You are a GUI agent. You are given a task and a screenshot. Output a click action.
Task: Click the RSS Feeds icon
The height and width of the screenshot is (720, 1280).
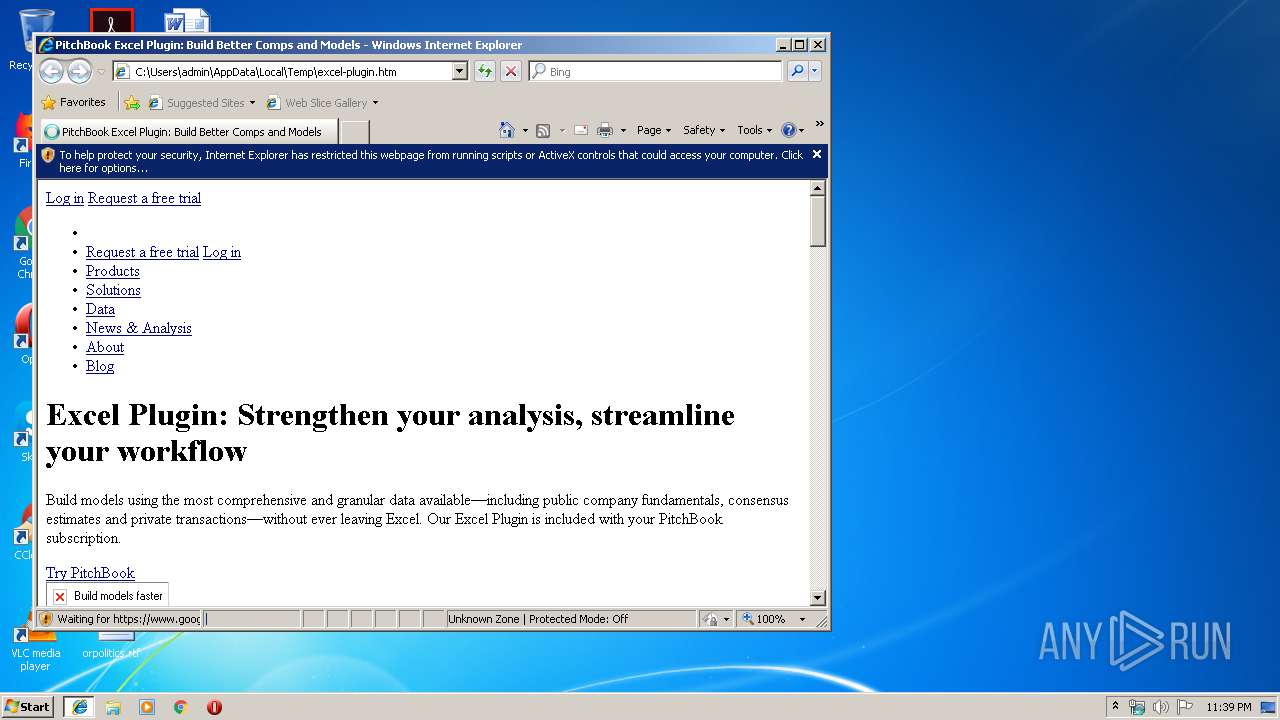tap(543, 130)
